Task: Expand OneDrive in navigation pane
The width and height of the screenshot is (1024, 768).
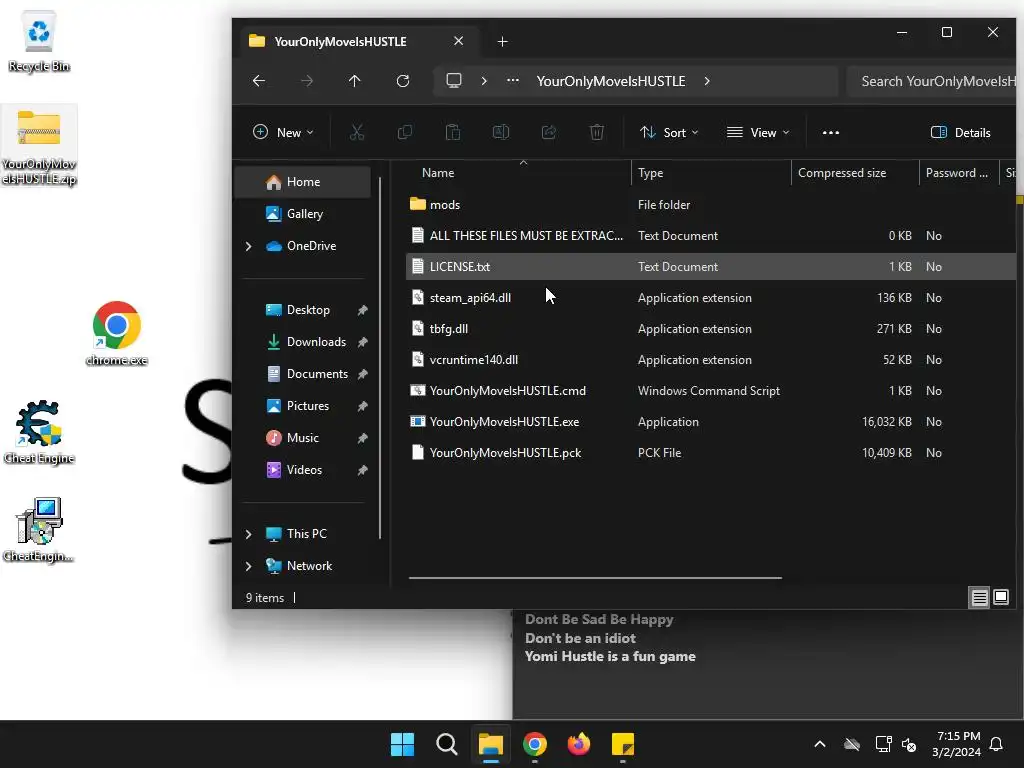Action: pyautogui.click(x=248, y=246)
